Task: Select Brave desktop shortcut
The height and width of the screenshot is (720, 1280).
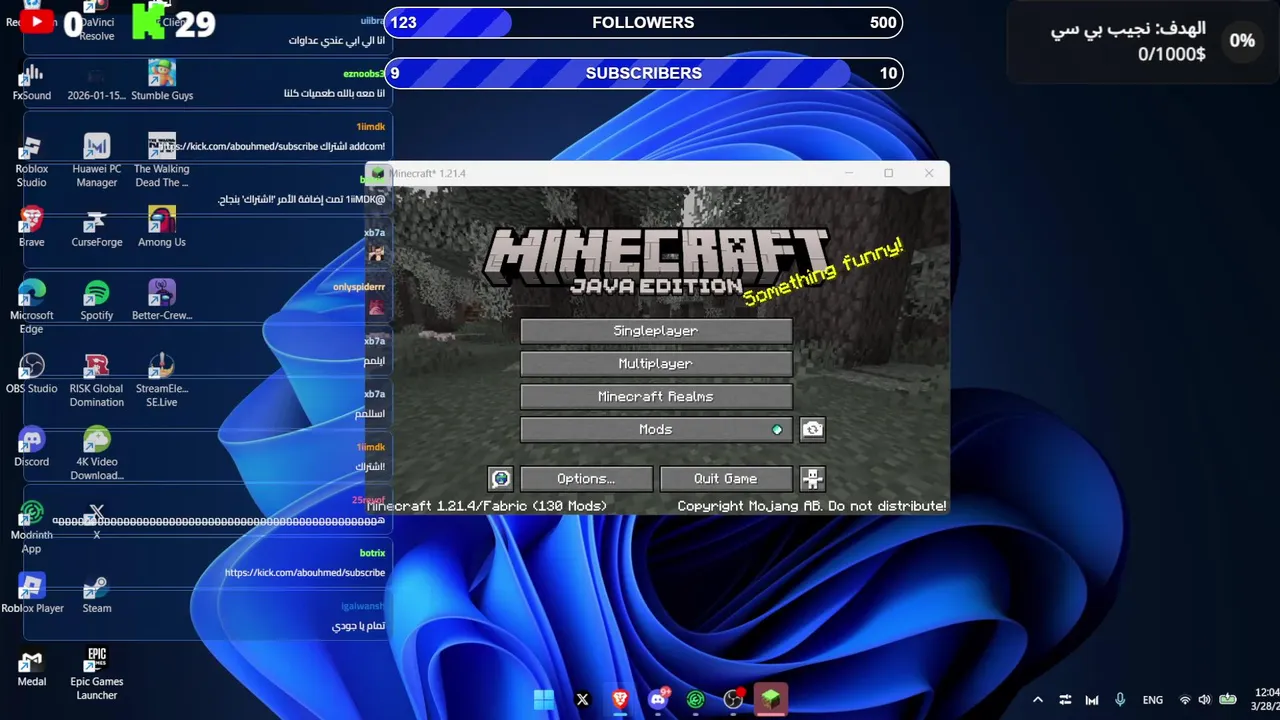Action: tap(32, 227)
